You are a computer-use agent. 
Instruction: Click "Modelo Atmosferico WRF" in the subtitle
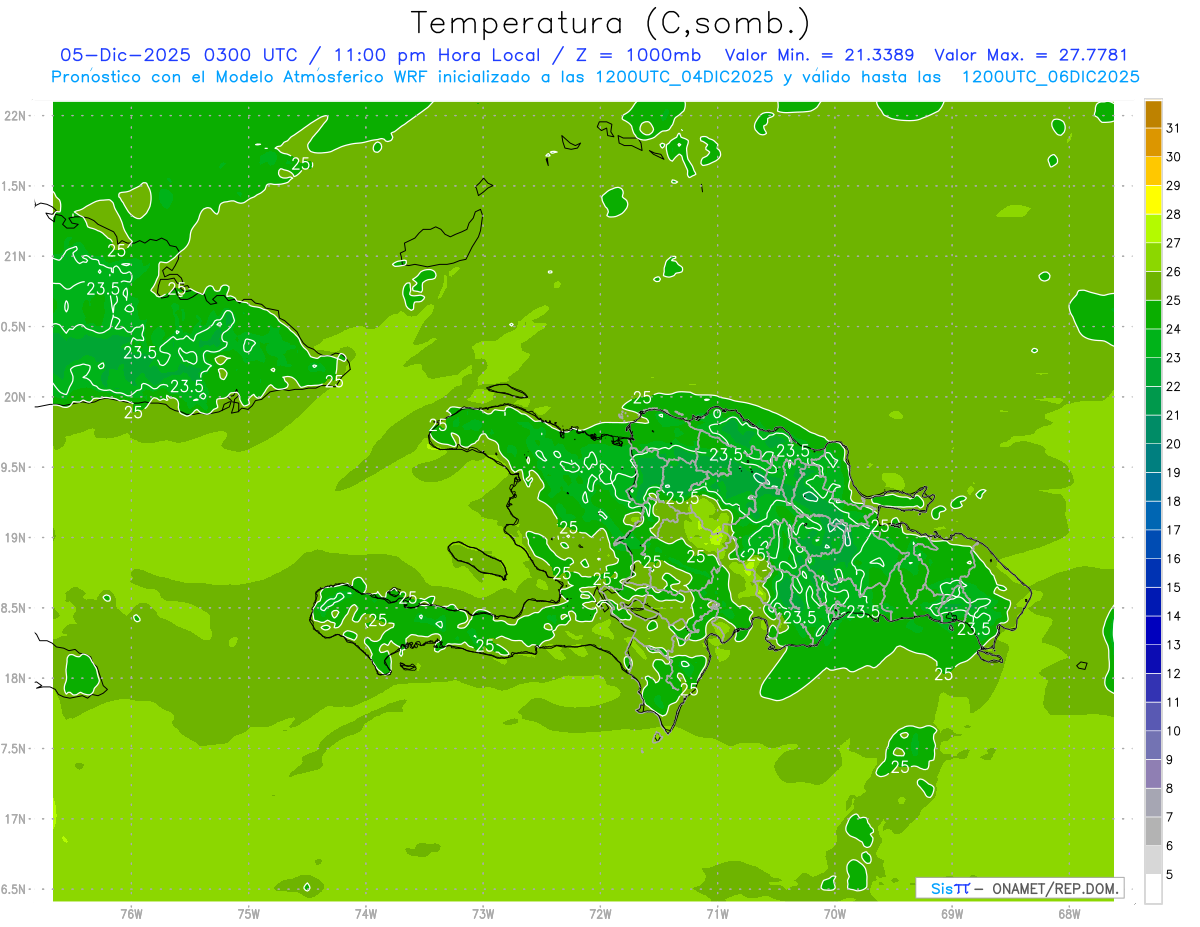point(322,77)
